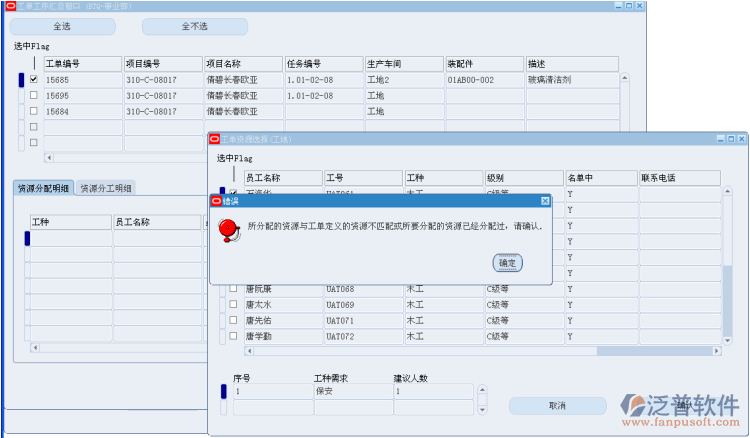Click the 全选 select-all button

coord(61,27)
